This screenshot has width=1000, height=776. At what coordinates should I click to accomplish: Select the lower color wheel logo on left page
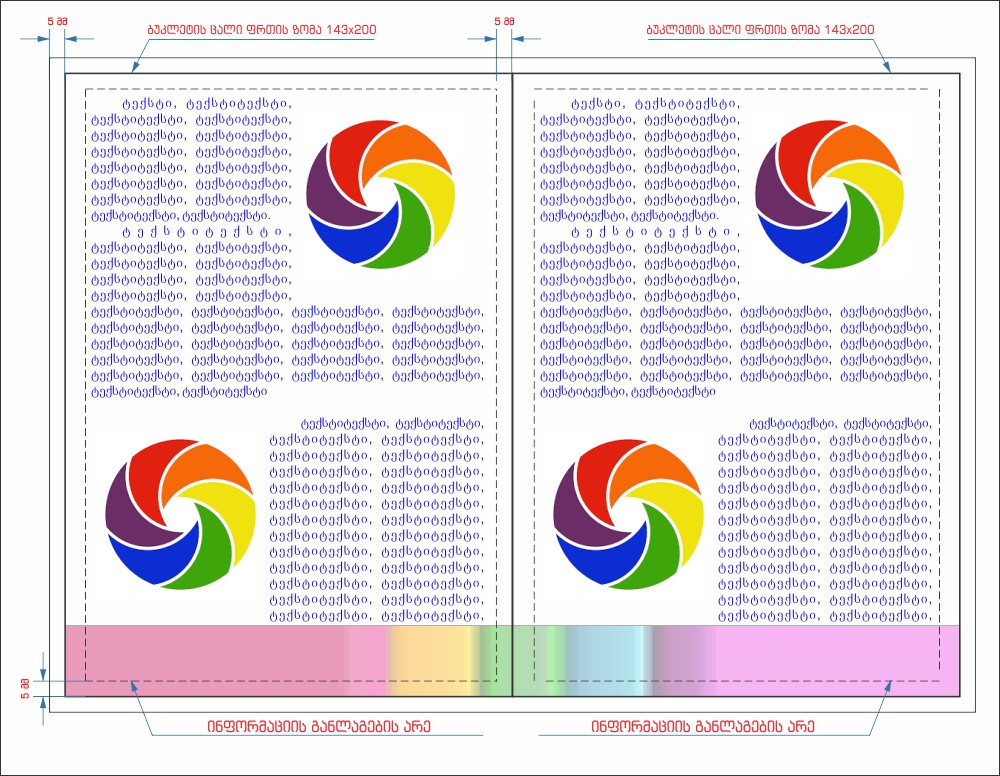pyautogui.click(x=180, y=513)
